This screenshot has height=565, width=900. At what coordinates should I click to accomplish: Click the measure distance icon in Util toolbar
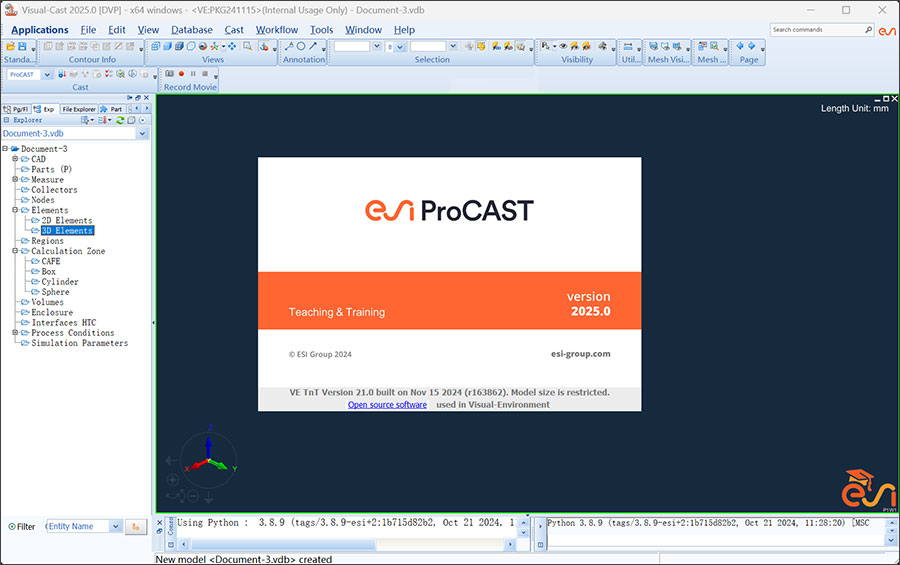[628, 46]
